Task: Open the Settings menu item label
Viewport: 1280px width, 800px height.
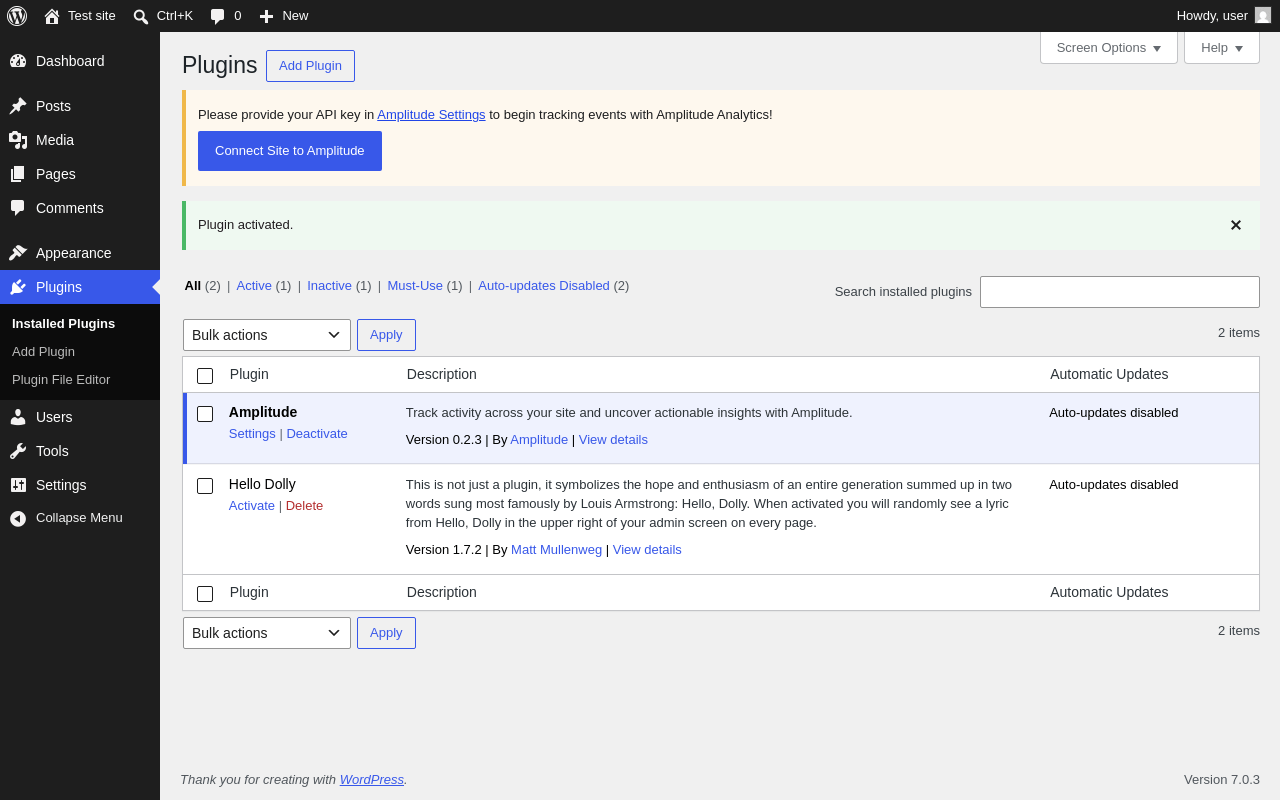Action: (61, 485)
